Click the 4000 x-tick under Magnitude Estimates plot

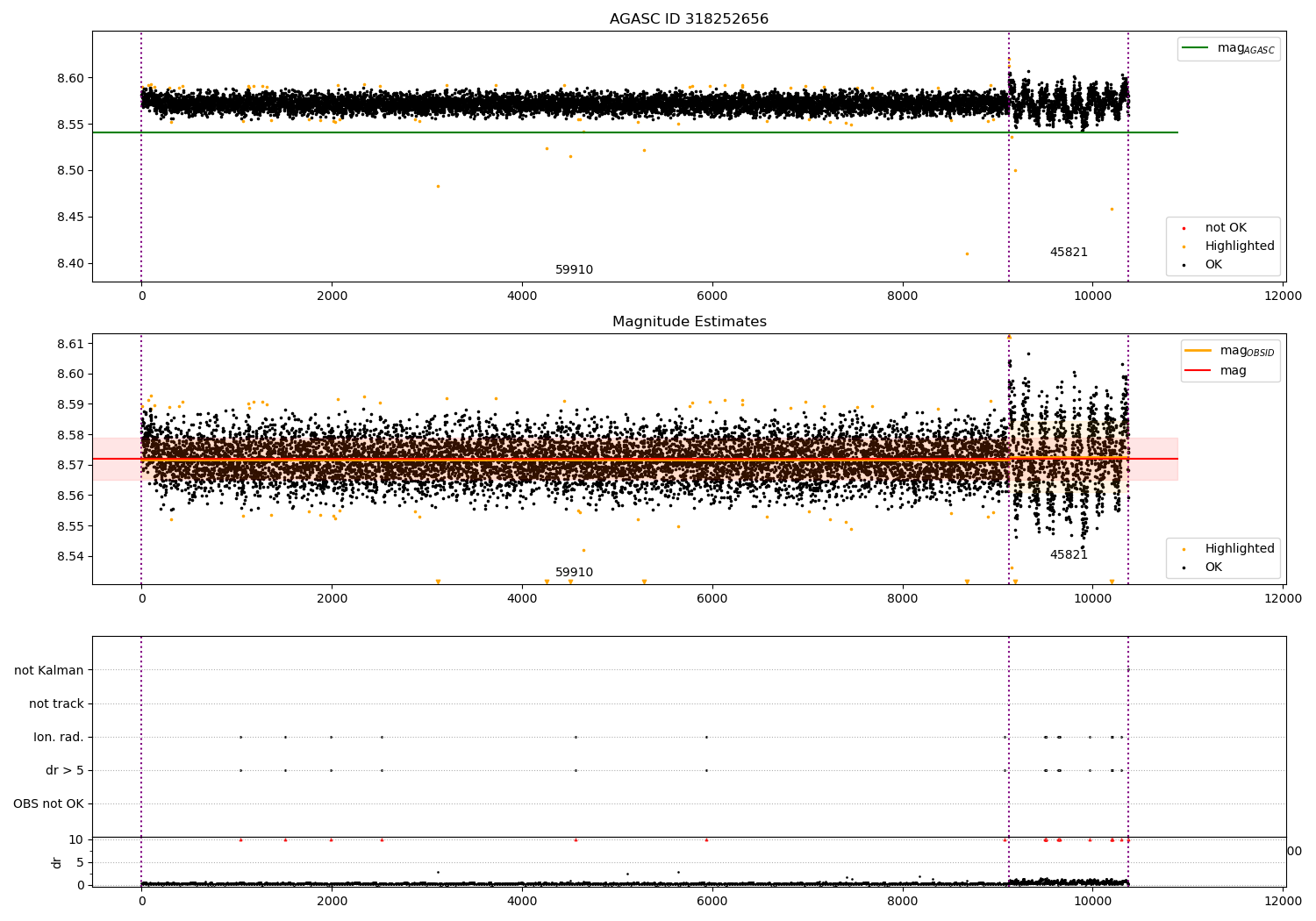tap(522, 599)
